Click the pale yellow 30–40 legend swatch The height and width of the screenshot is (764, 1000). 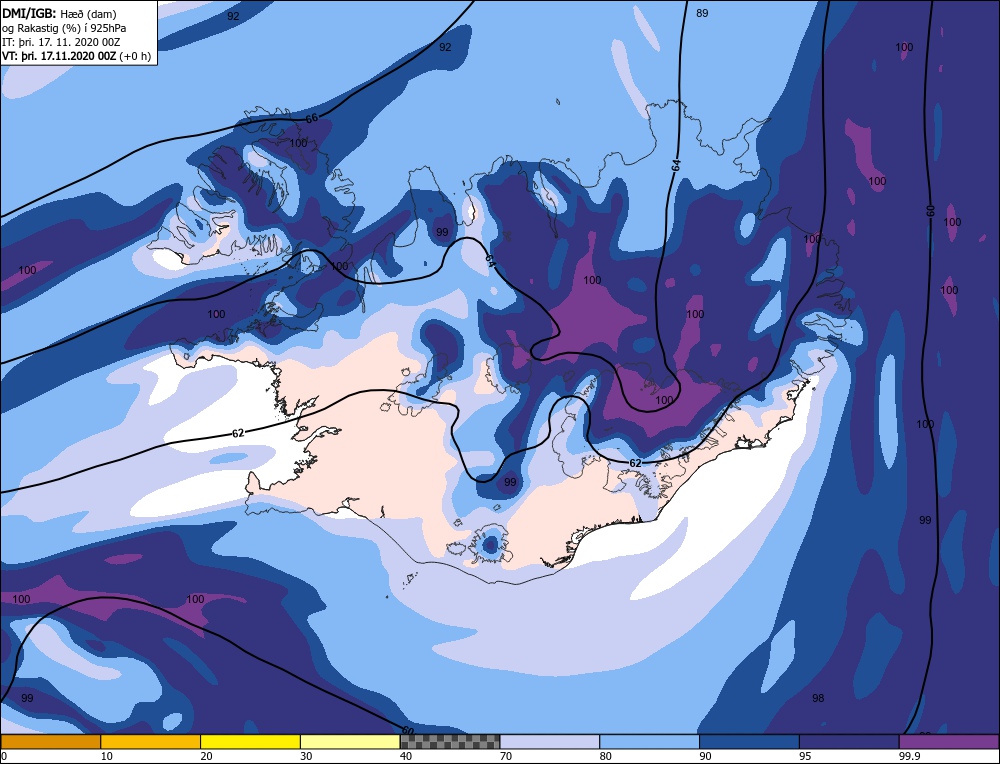pyautogui.click(x=350, y=741)
